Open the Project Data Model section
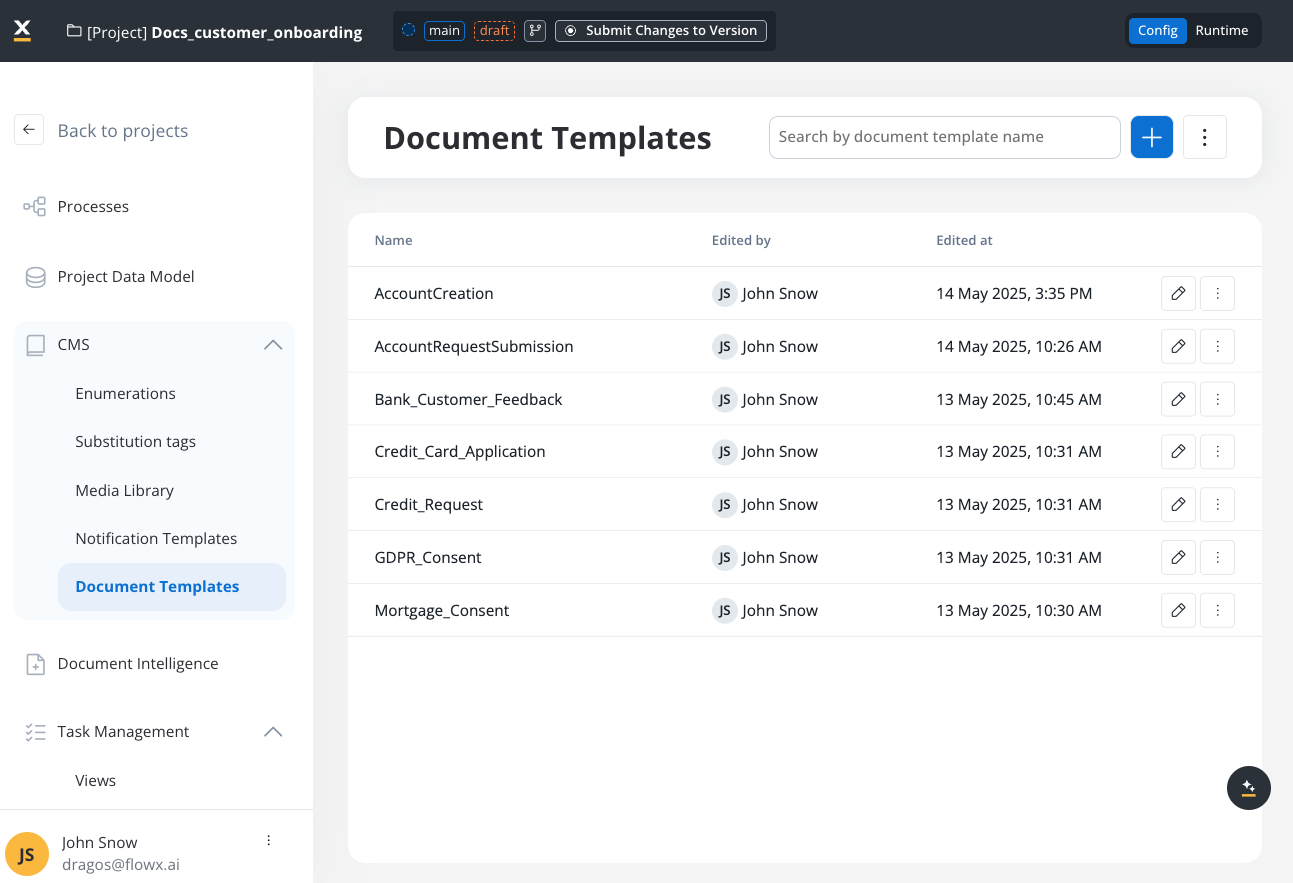 [x=126, y=277]
